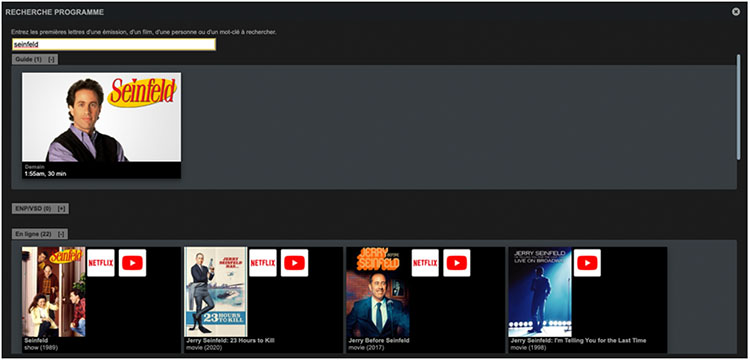Click the "RECHERCHE PROGRAMME" dialog title

click(x=55, y=12)
